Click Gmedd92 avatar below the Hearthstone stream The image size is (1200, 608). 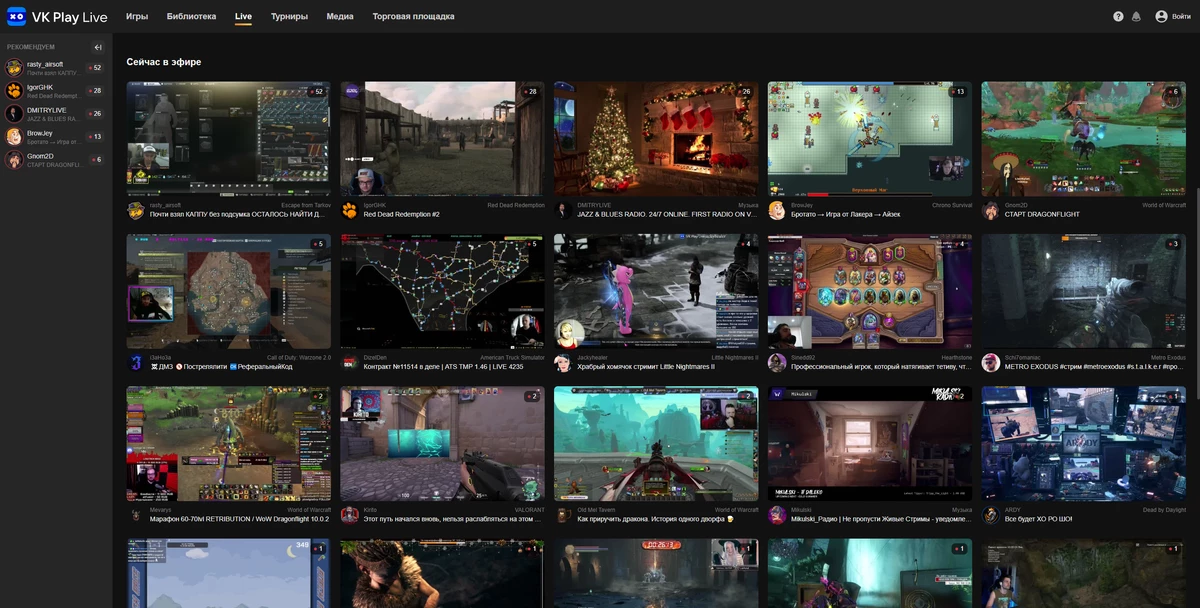777,362
